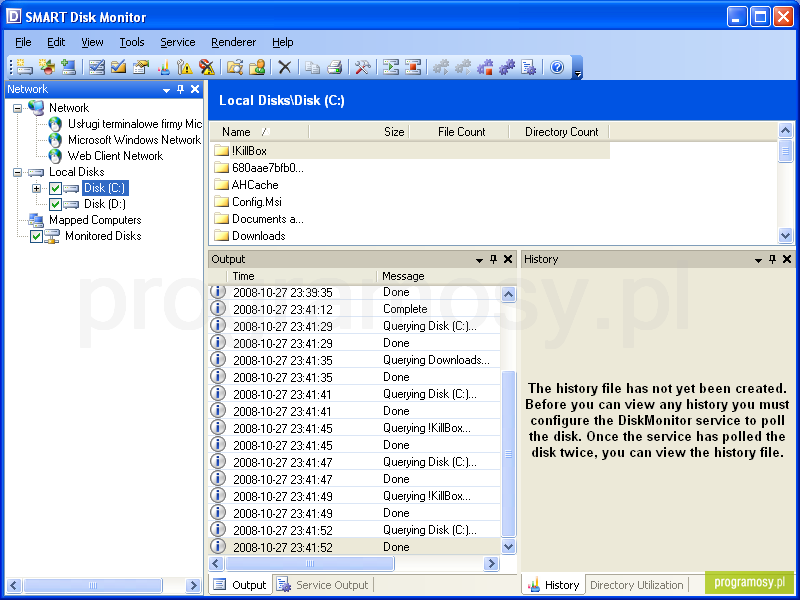This screenshot has height=600, width=800.
Task: Click the service log gear document icon
Action: coord(529,67)
